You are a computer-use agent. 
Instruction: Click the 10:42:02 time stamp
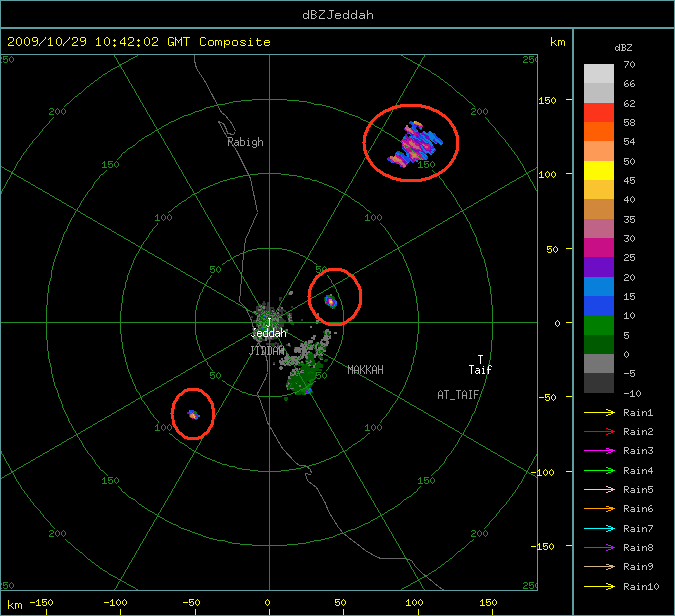point(127,42)
